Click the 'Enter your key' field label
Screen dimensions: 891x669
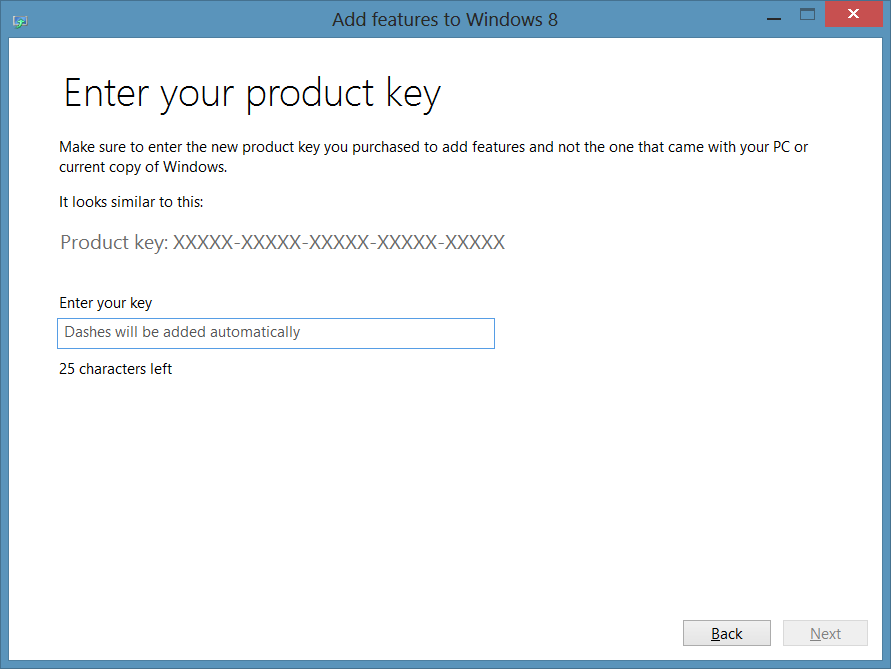click(x=106, y=303)
